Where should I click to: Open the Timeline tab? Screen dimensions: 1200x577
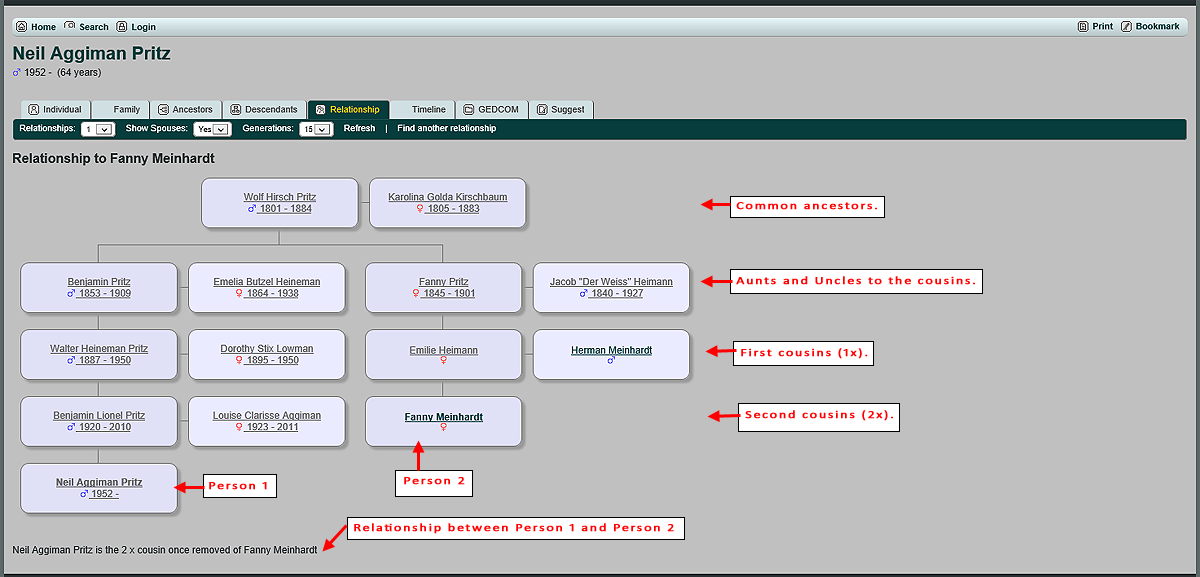(x=428, y=109)
